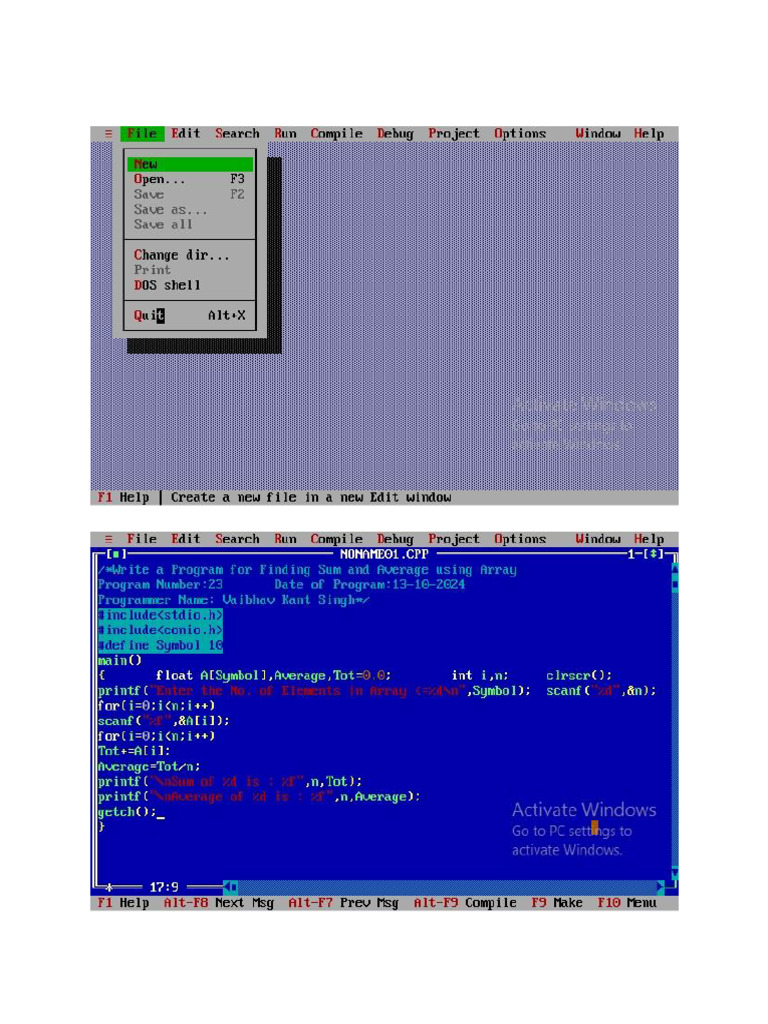Click the editor window close box [■]

pos(116,554)
